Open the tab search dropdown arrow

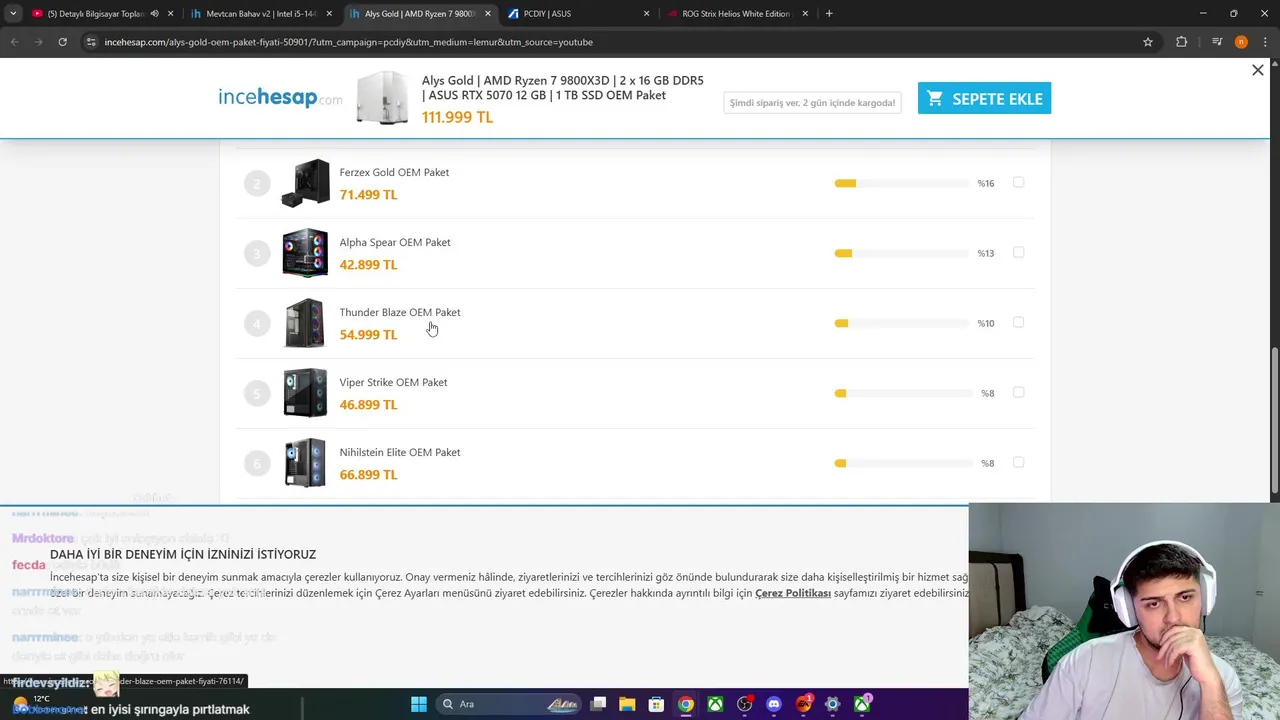coord(13,14)
